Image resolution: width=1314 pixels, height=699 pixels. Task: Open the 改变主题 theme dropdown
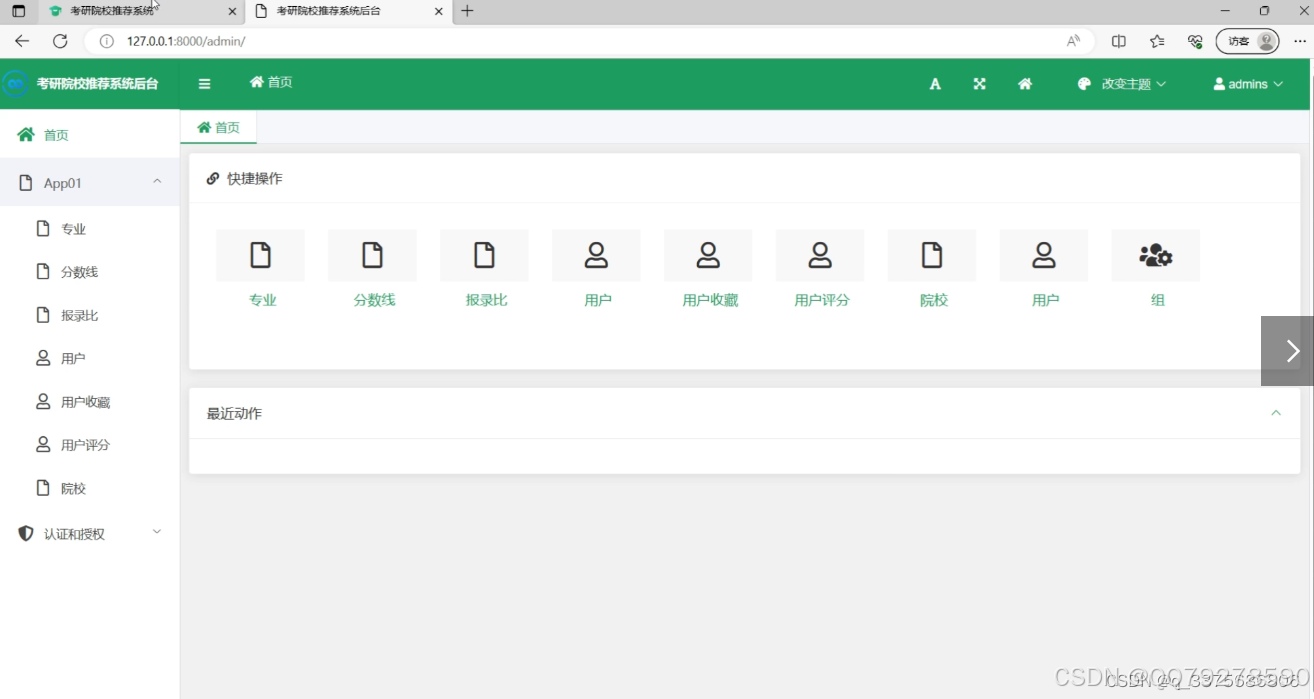click(x=1122, y=84)
